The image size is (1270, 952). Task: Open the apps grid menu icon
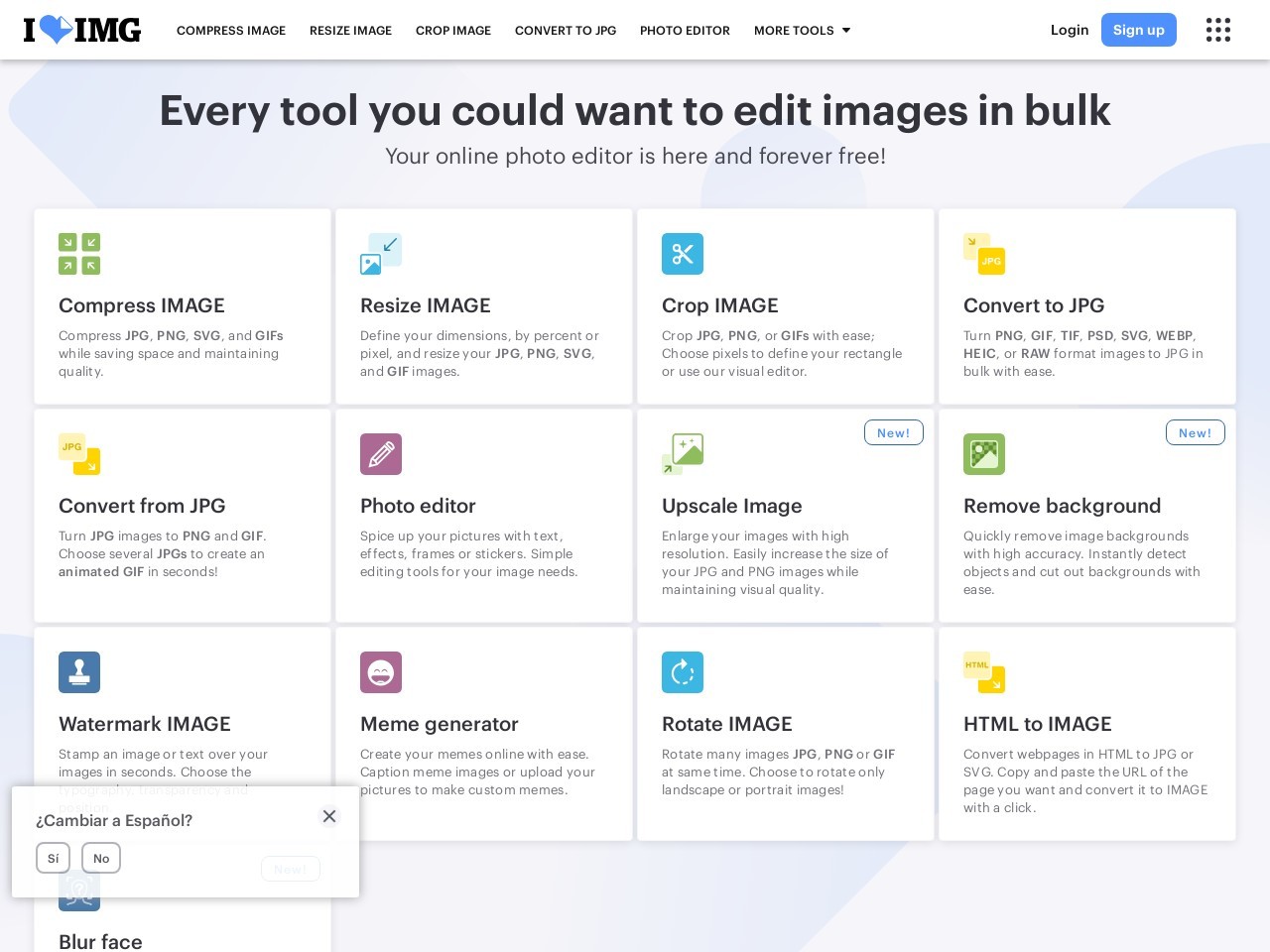pos(1218,30)
